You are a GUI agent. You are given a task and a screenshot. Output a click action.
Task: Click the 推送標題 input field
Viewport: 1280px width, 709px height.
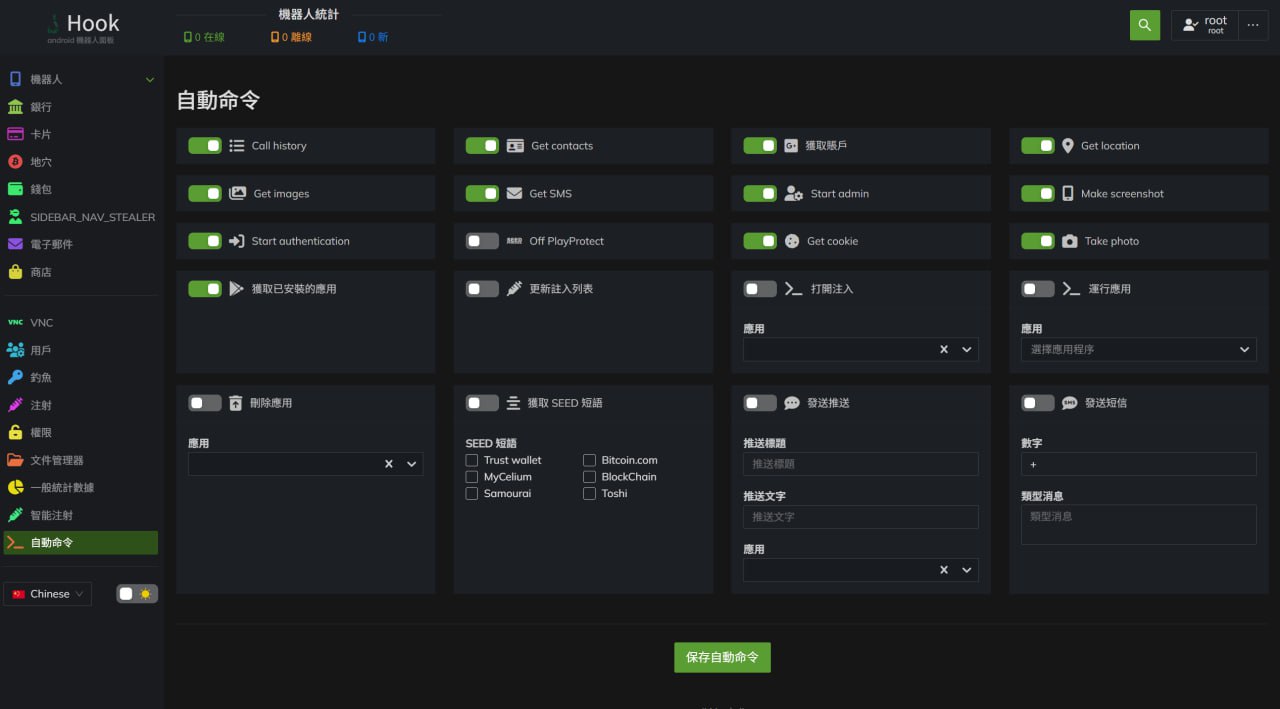click(860, 464)
